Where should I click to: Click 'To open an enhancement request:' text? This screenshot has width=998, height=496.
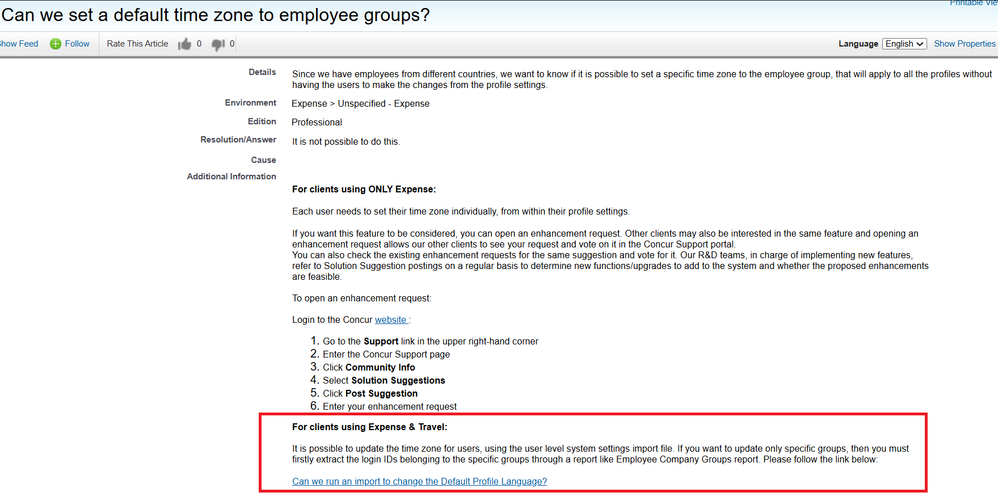pos(362,298)
